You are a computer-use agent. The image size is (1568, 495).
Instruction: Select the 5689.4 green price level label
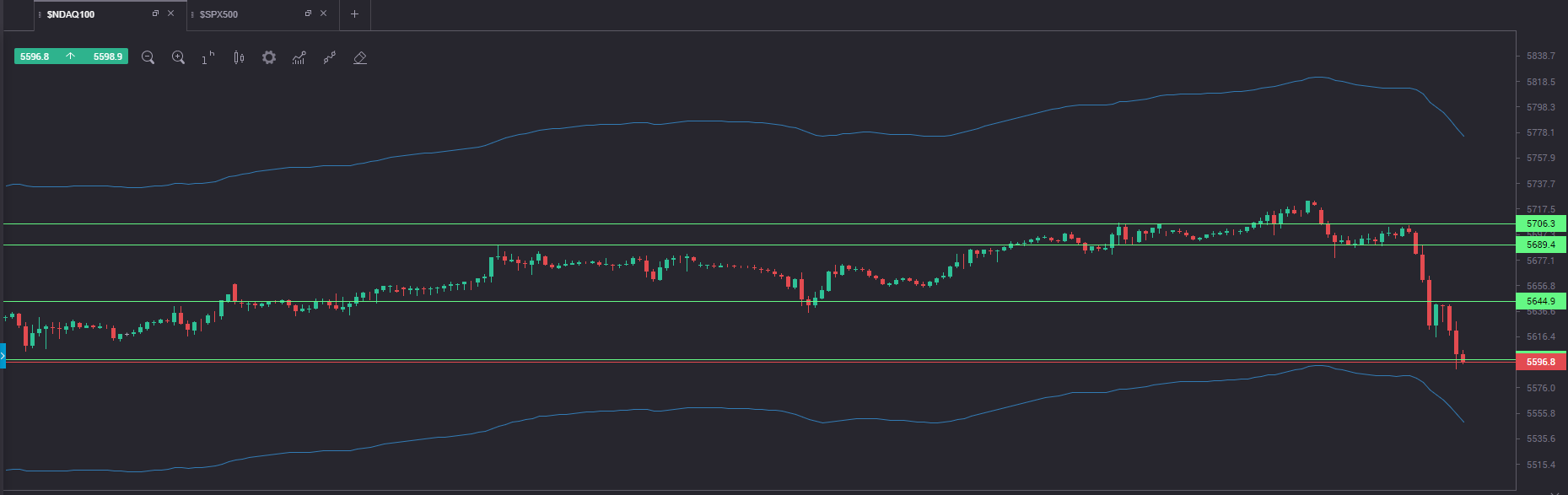(1541, 245)
